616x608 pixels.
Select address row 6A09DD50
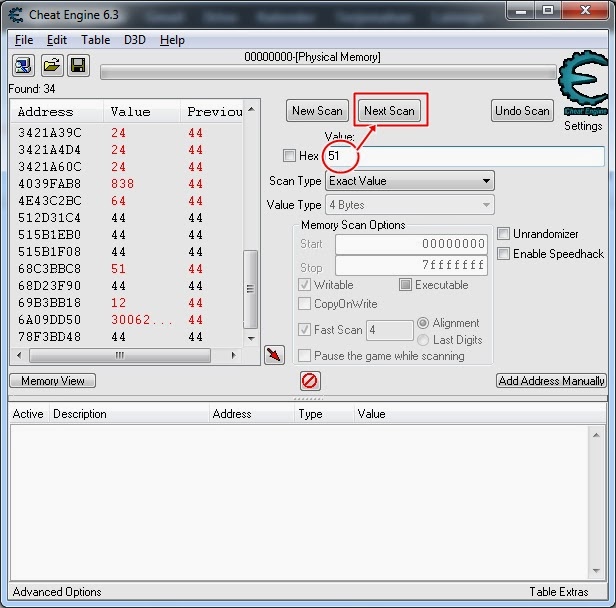(x=126, y=320)
